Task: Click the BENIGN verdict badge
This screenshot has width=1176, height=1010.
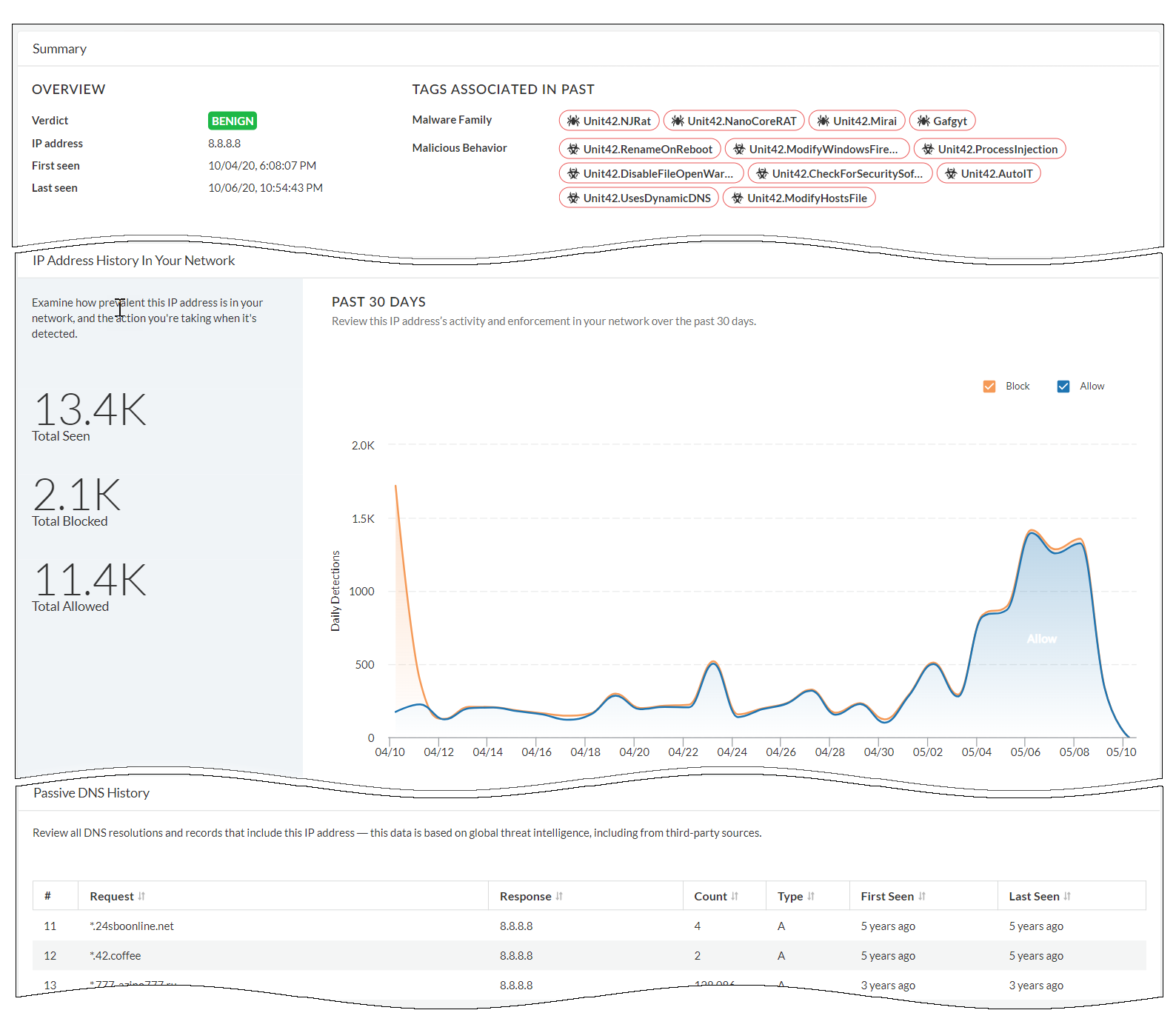Action: pos(233,121)
